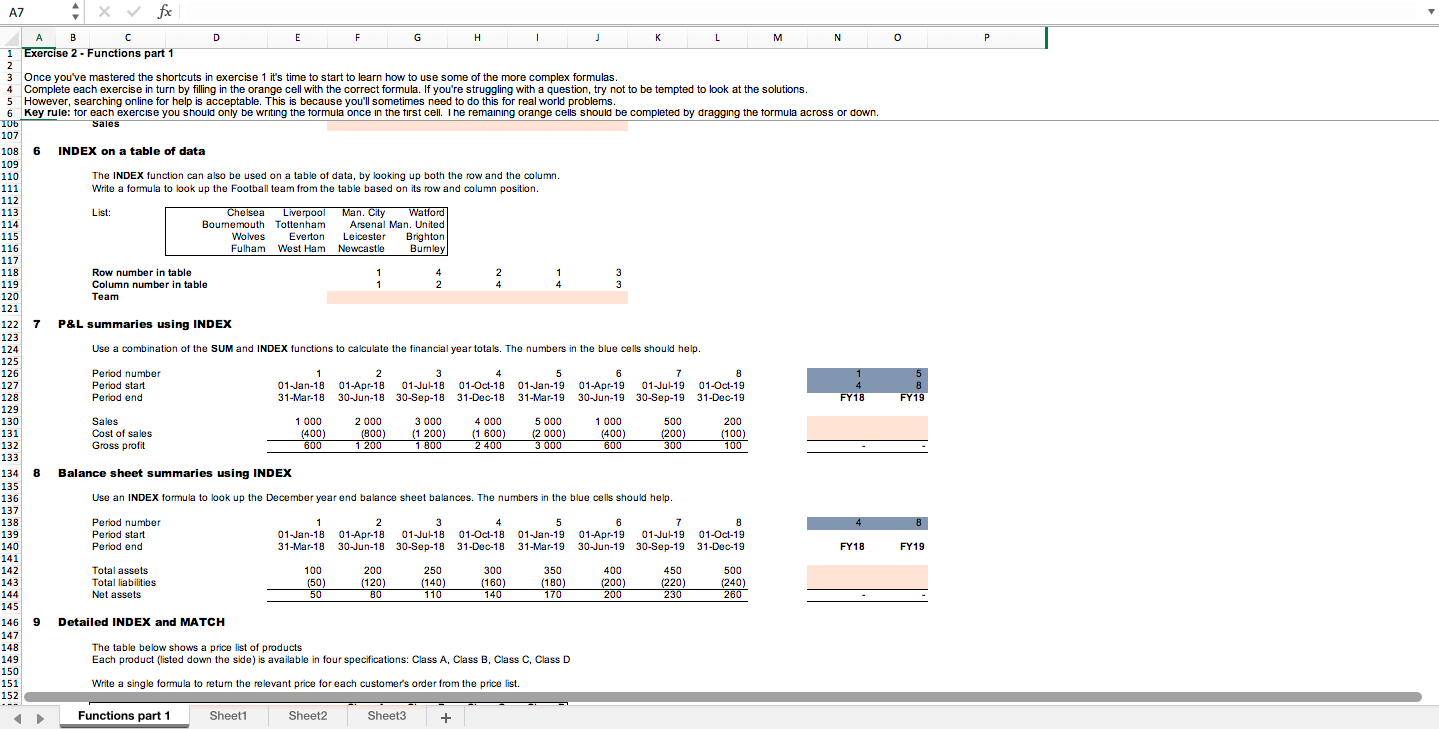
Task: Click the 'Detailed INDEX and MATCH' heading
Action: click(141, 622)
